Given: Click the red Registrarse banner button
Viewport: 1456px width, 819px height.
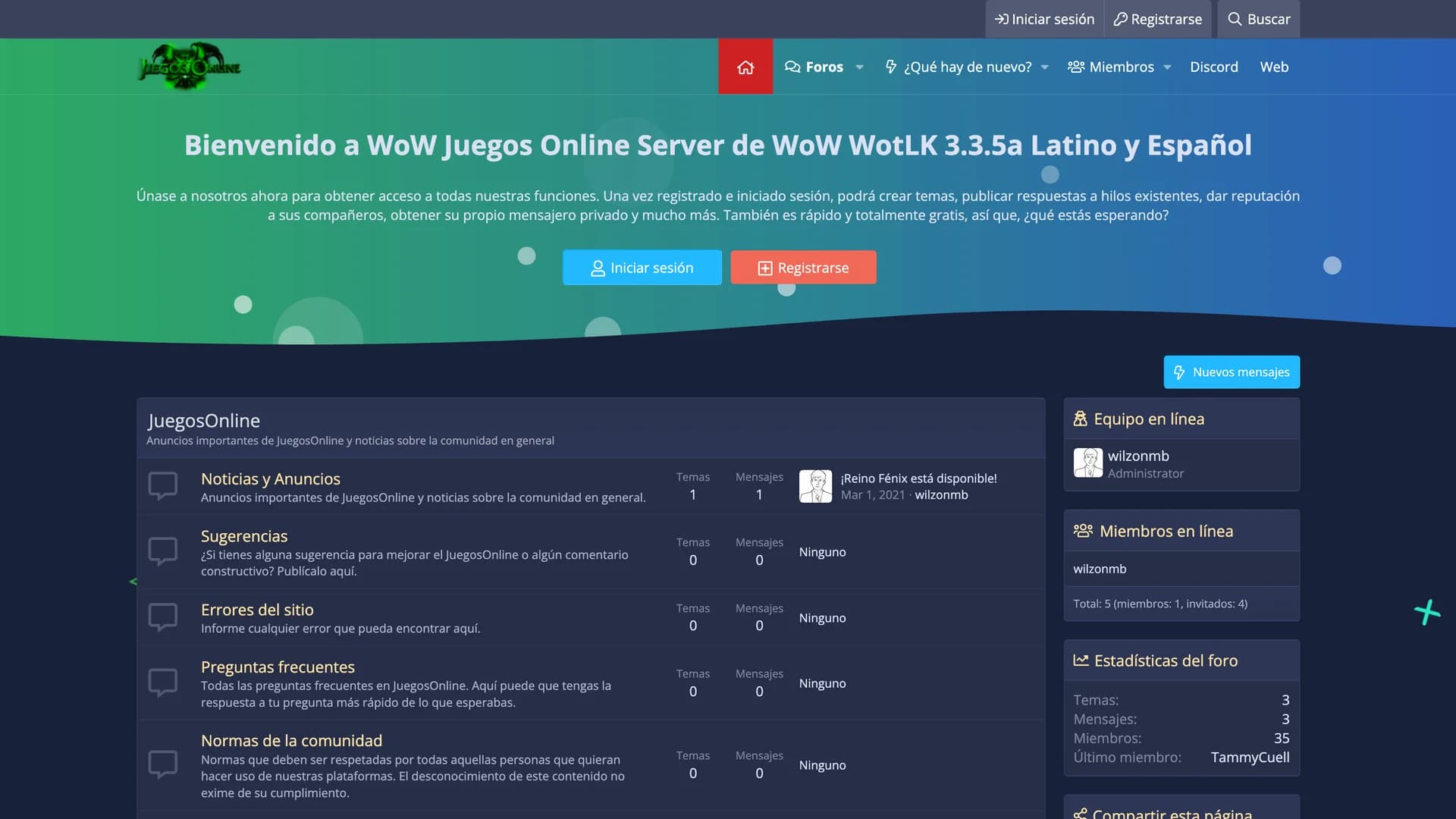Looking at the screenshot, I should 803,268.
